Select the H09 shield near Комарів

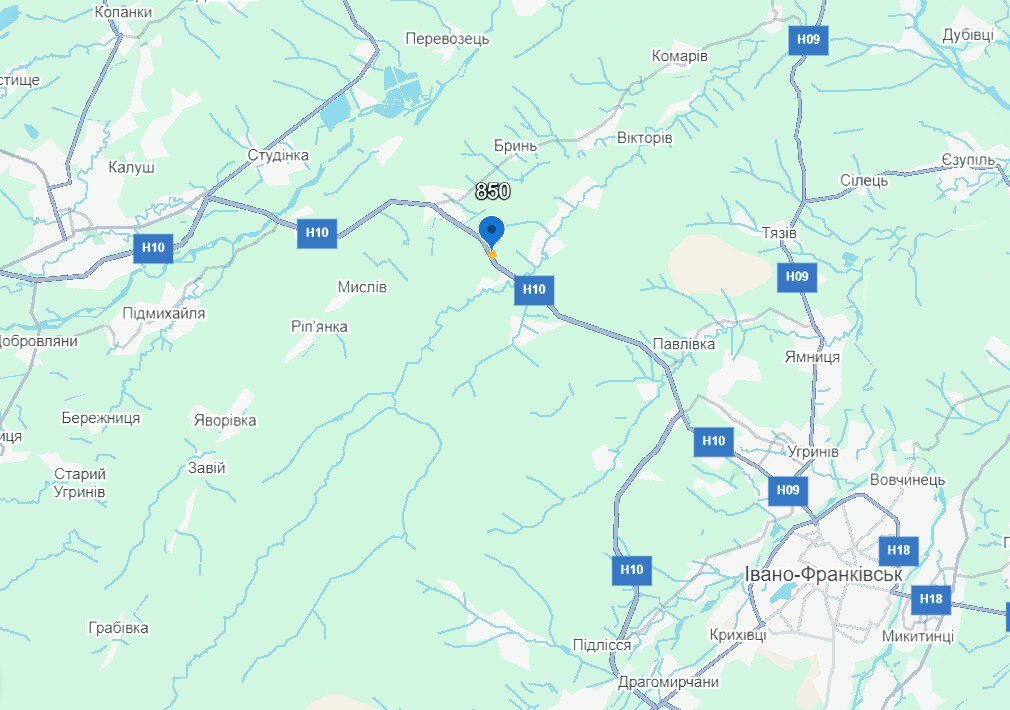808,40
